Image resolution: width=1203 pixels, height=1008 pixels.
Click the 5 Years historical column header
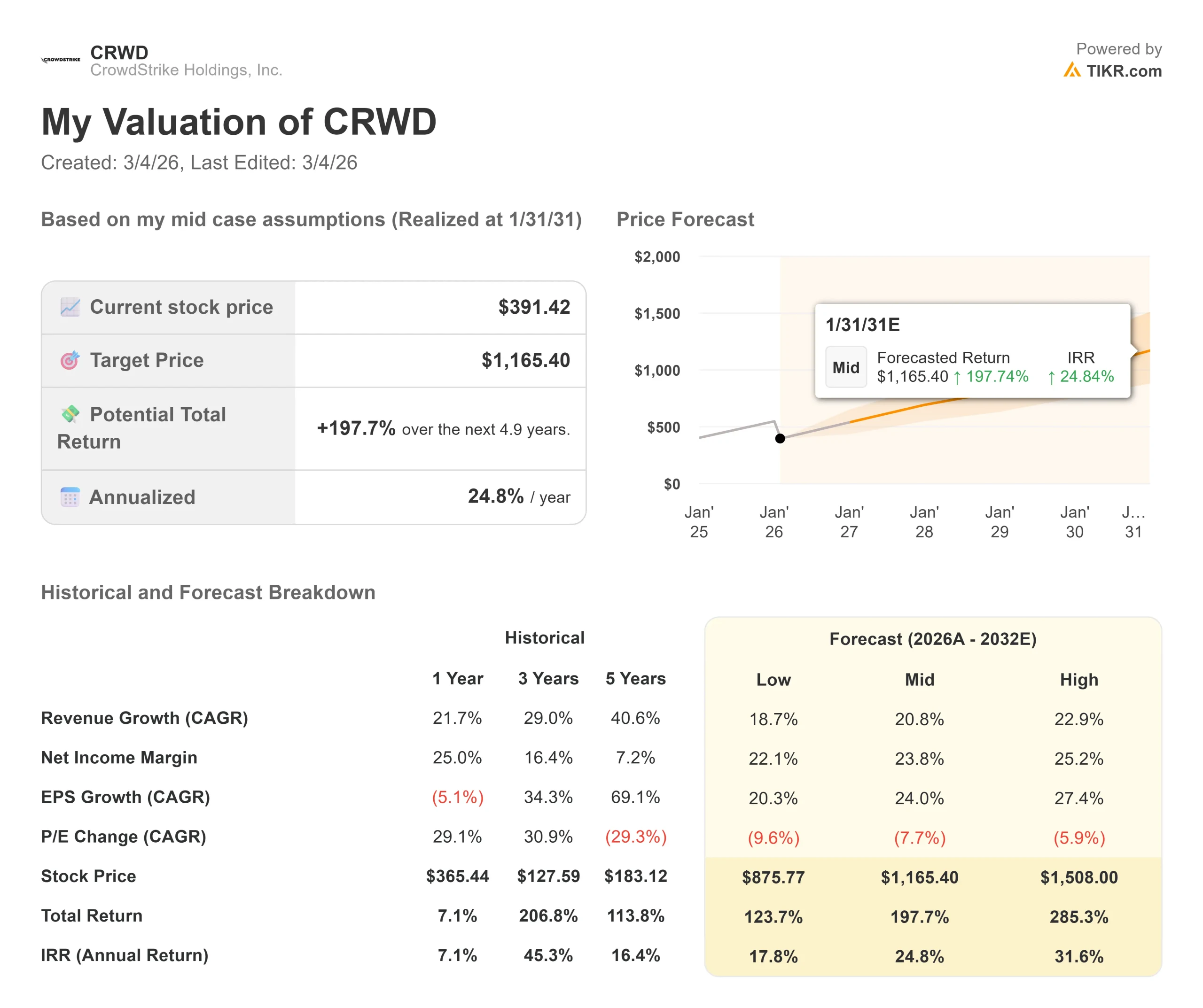635,679
